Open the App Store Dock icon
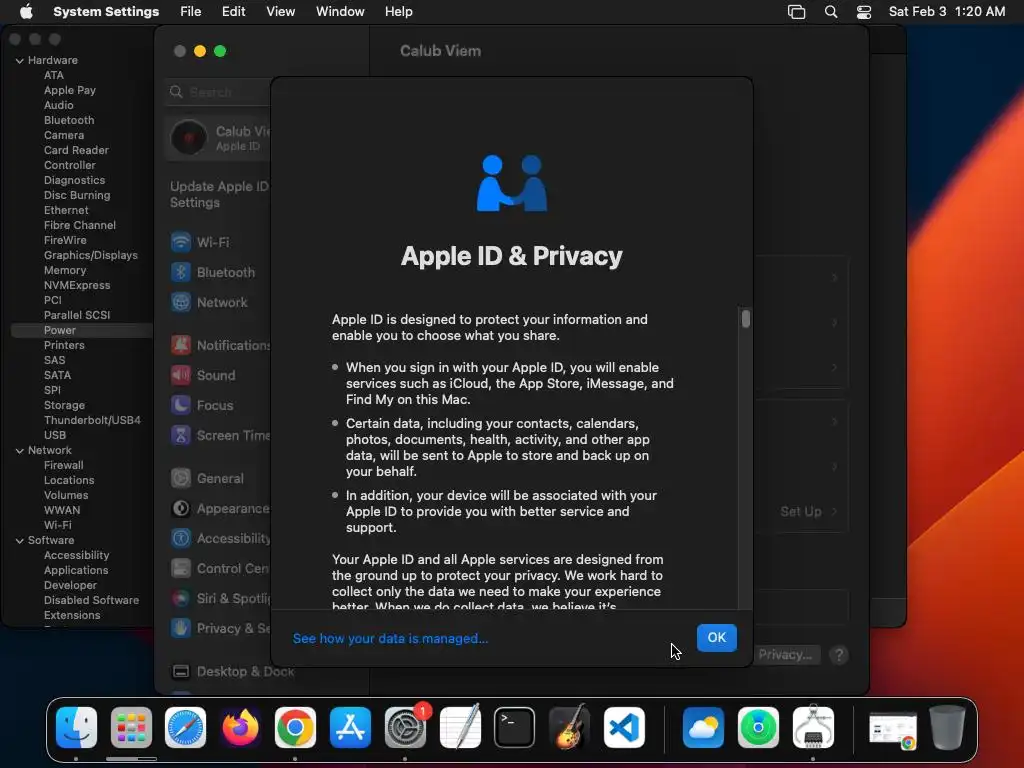This screenshot has width=1024, height=768. click(x=350, y=727)
